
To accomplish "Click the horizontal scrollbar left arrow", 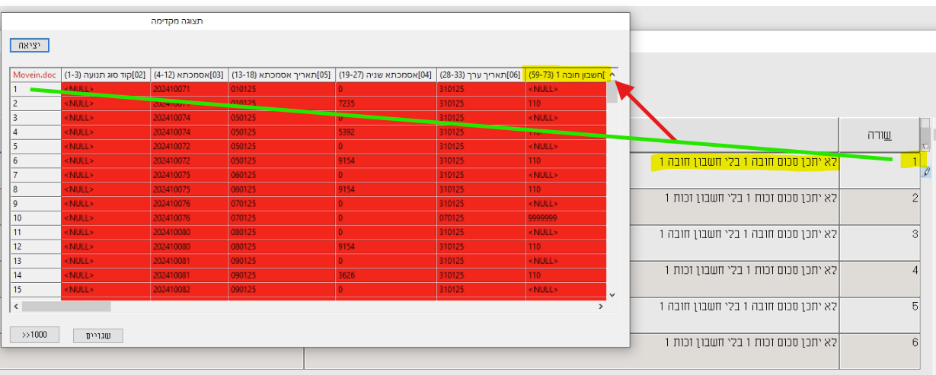I will [16, 306].
